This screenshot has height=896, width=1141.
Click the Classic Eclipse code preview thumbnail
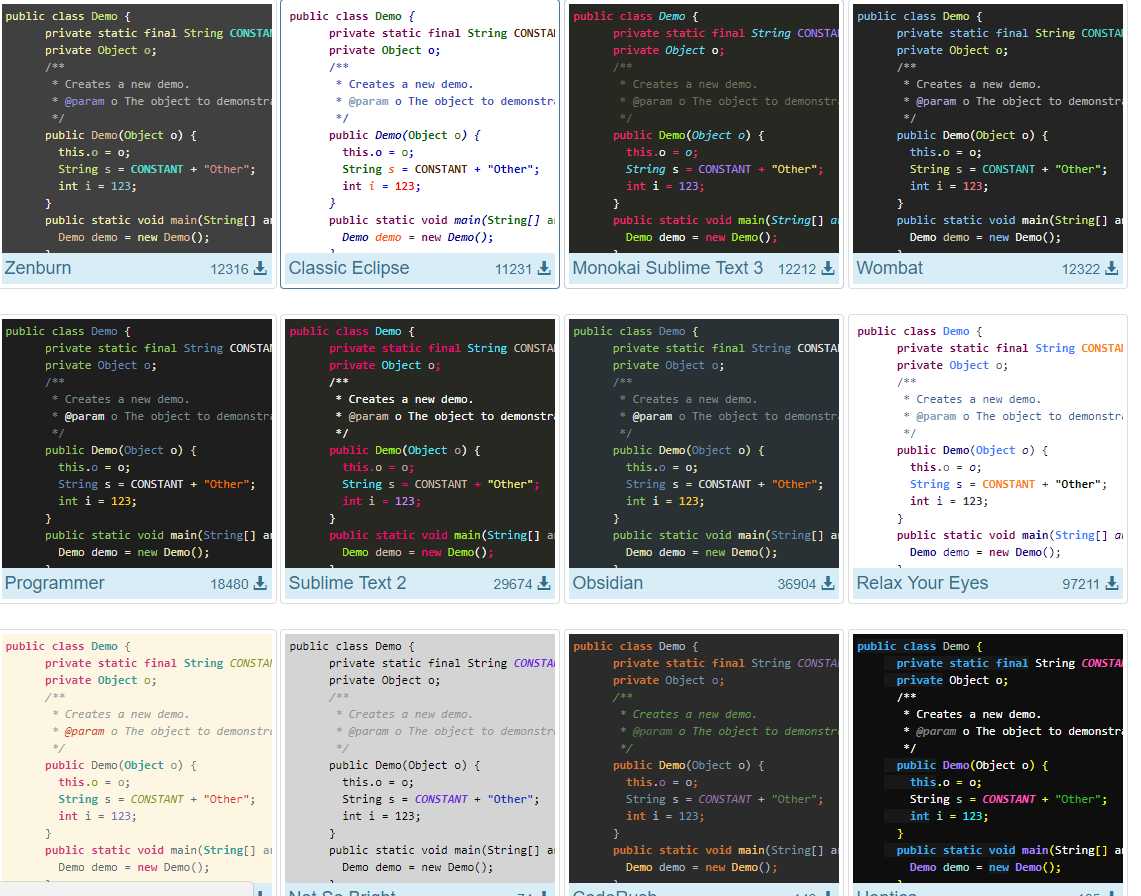(420, 128)
